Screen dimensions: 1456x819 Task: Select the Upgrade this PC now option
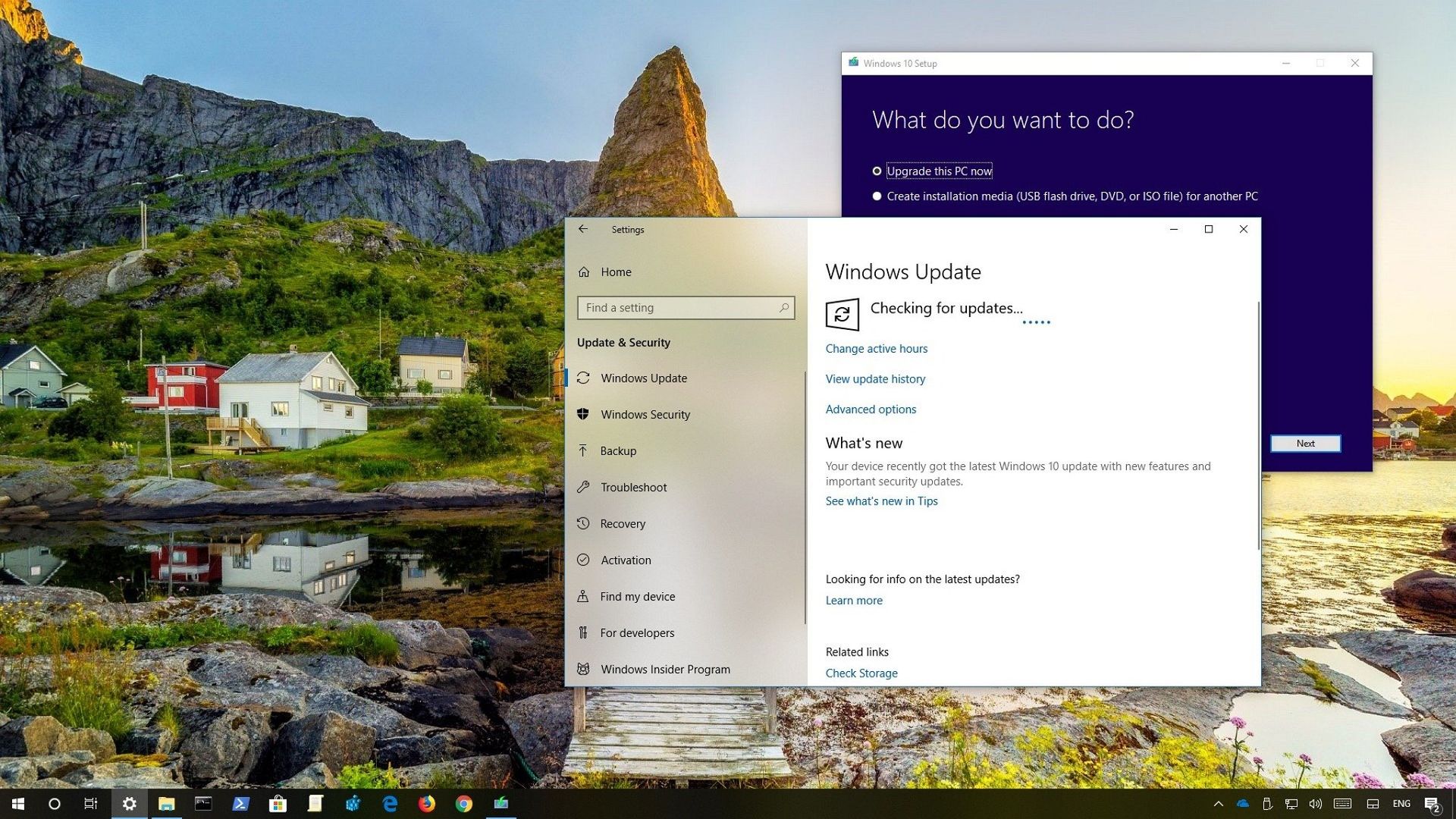940,171
